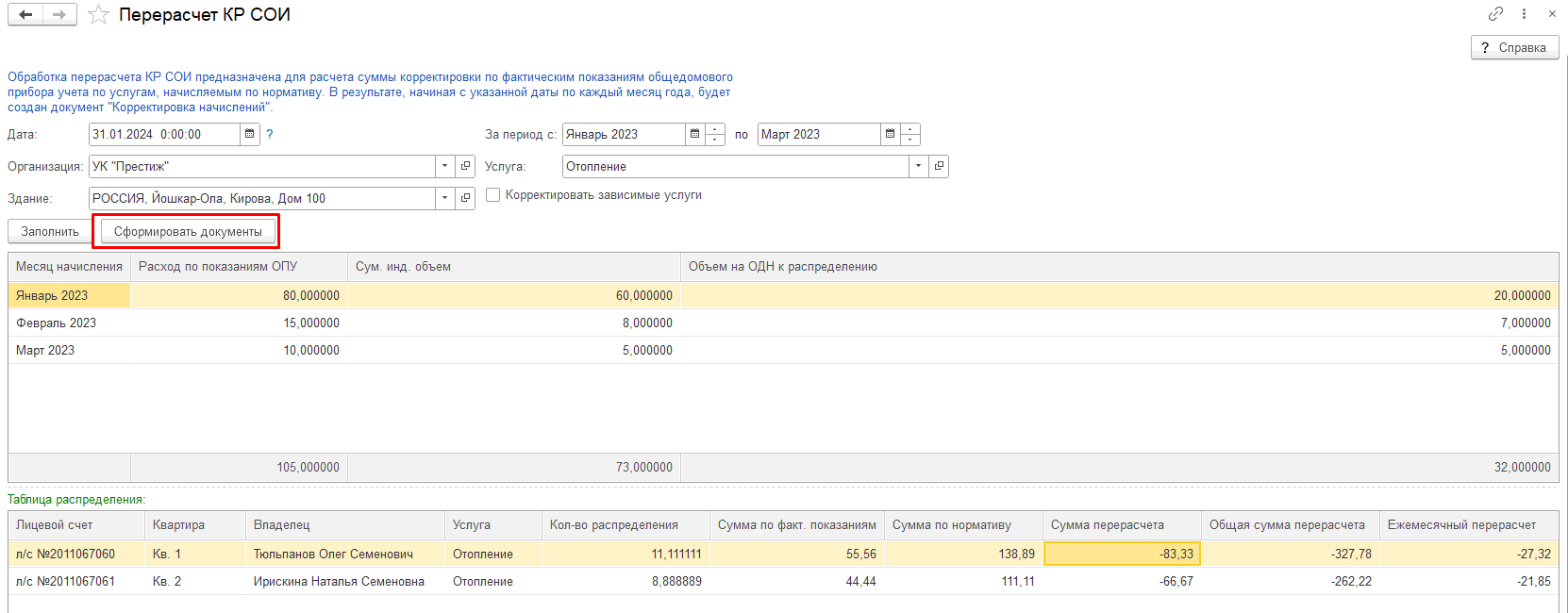The width and height of the screenshot is (1568, 613).
Task: Open Справка help button
Action: [x=1514, y=48]
